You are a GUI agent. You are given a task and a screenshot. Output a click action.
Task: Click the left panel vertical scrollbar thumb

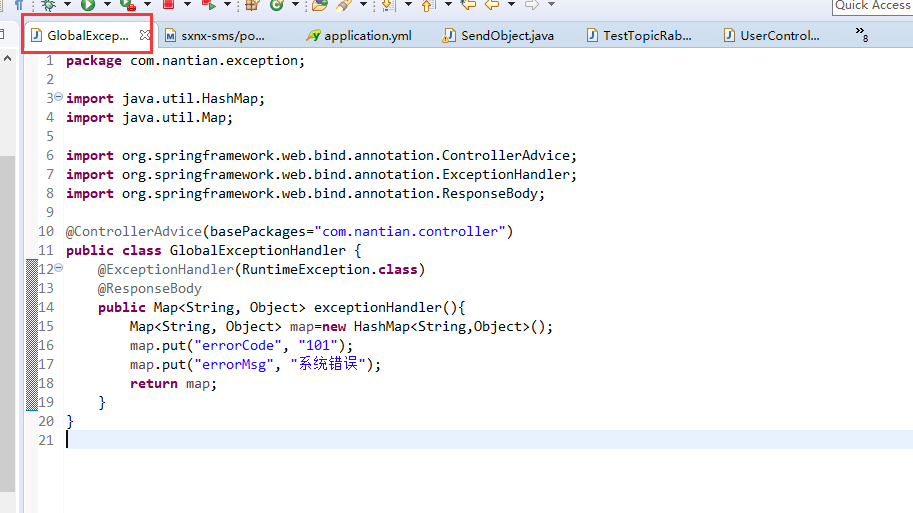(7, 324)
